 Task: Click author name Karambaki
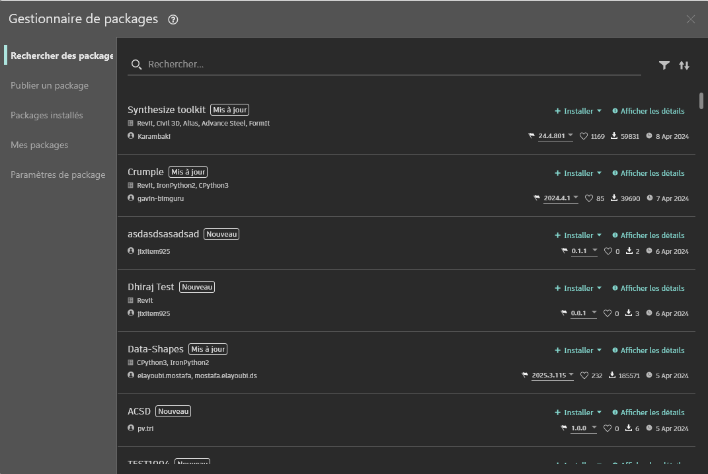click(x=154, y=136)
